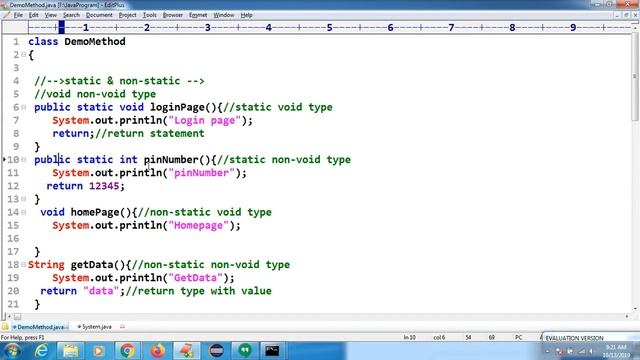Image resolution: width=640 pixels, height=360 pixels.
Task: Click the column ruler at mark 2
Action: click(147, 27)
